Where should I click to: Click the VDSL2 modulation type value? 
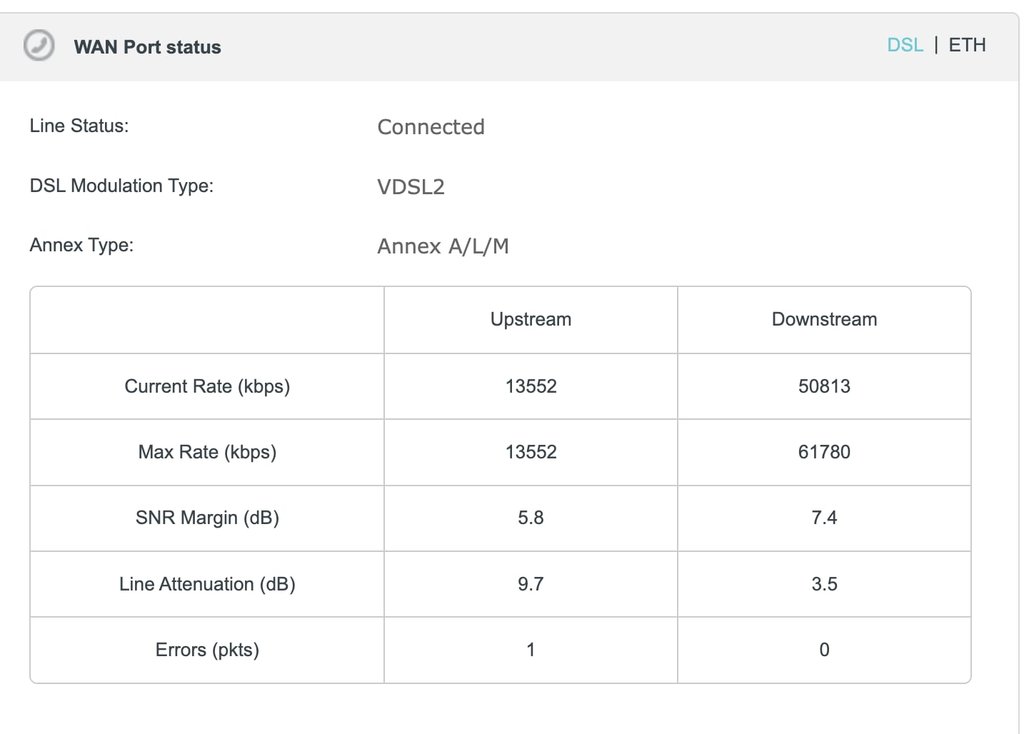(x=410, y=186)
